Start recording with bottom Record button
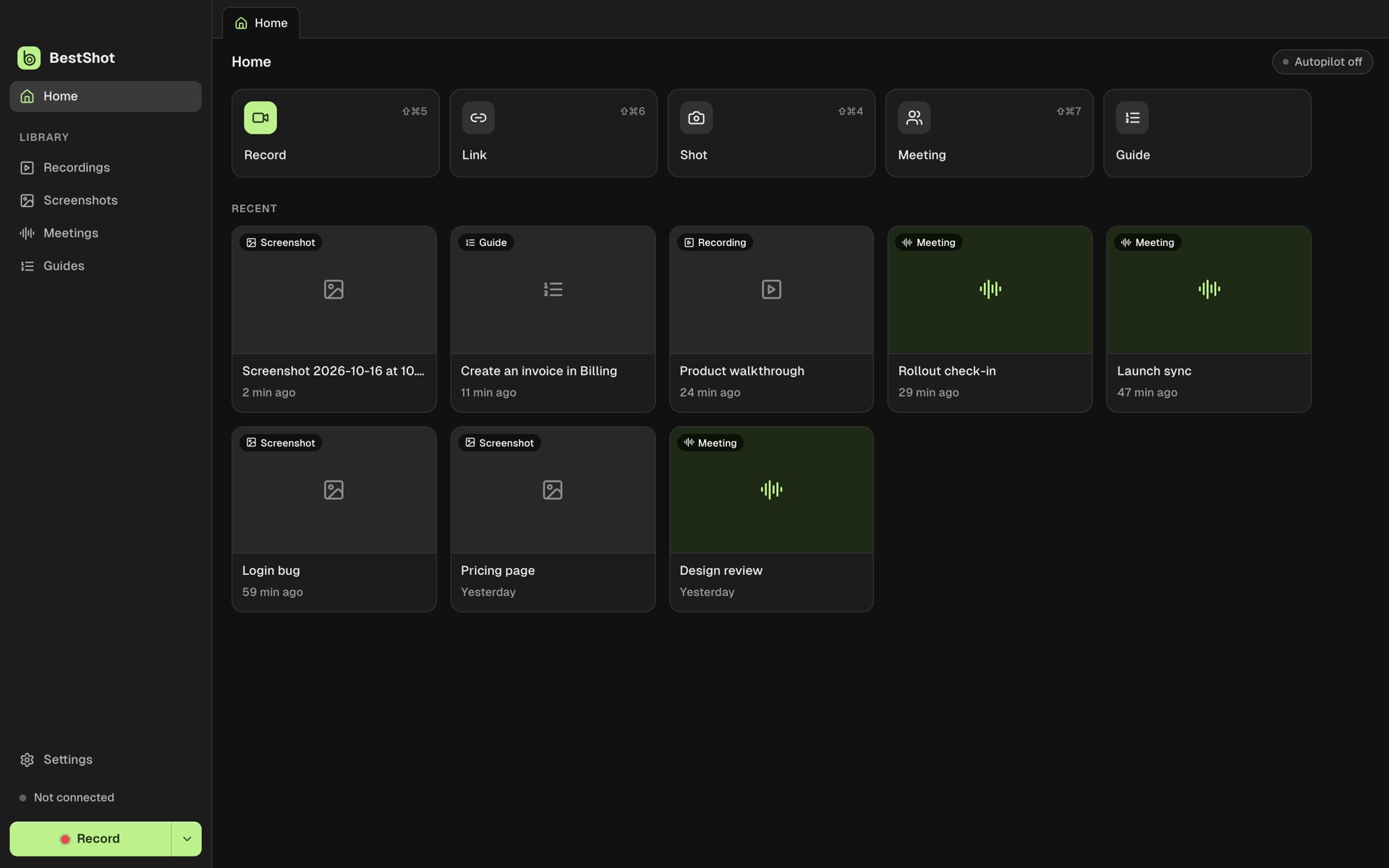This screenshot has width=1389, height=868. click(x=90, y=839)
